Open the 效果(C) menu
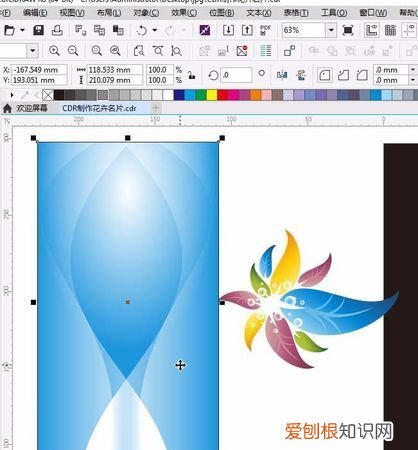Viewport: 418px width, 450px height. point(184,13)
